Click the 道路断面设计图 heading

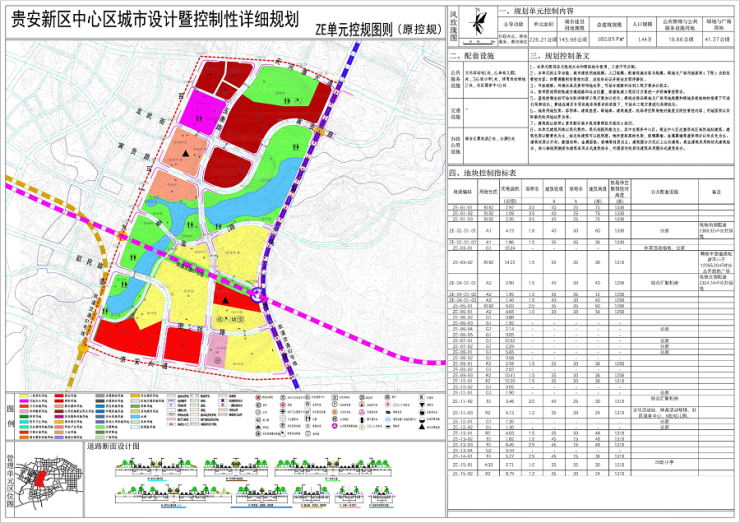click(x=113, y=447)
